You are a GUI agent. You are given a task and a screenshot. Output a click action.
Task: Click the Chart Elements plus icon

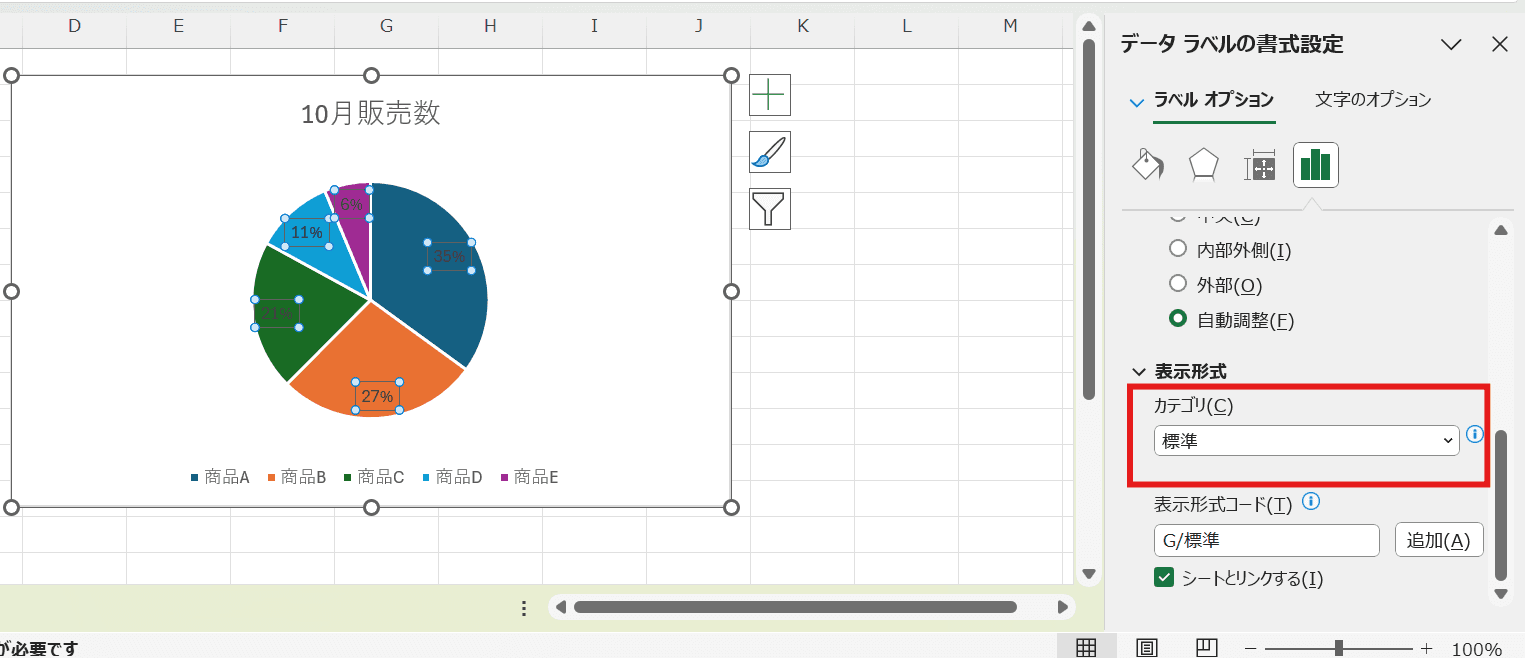pyautogui.click(x=769, y=95)
